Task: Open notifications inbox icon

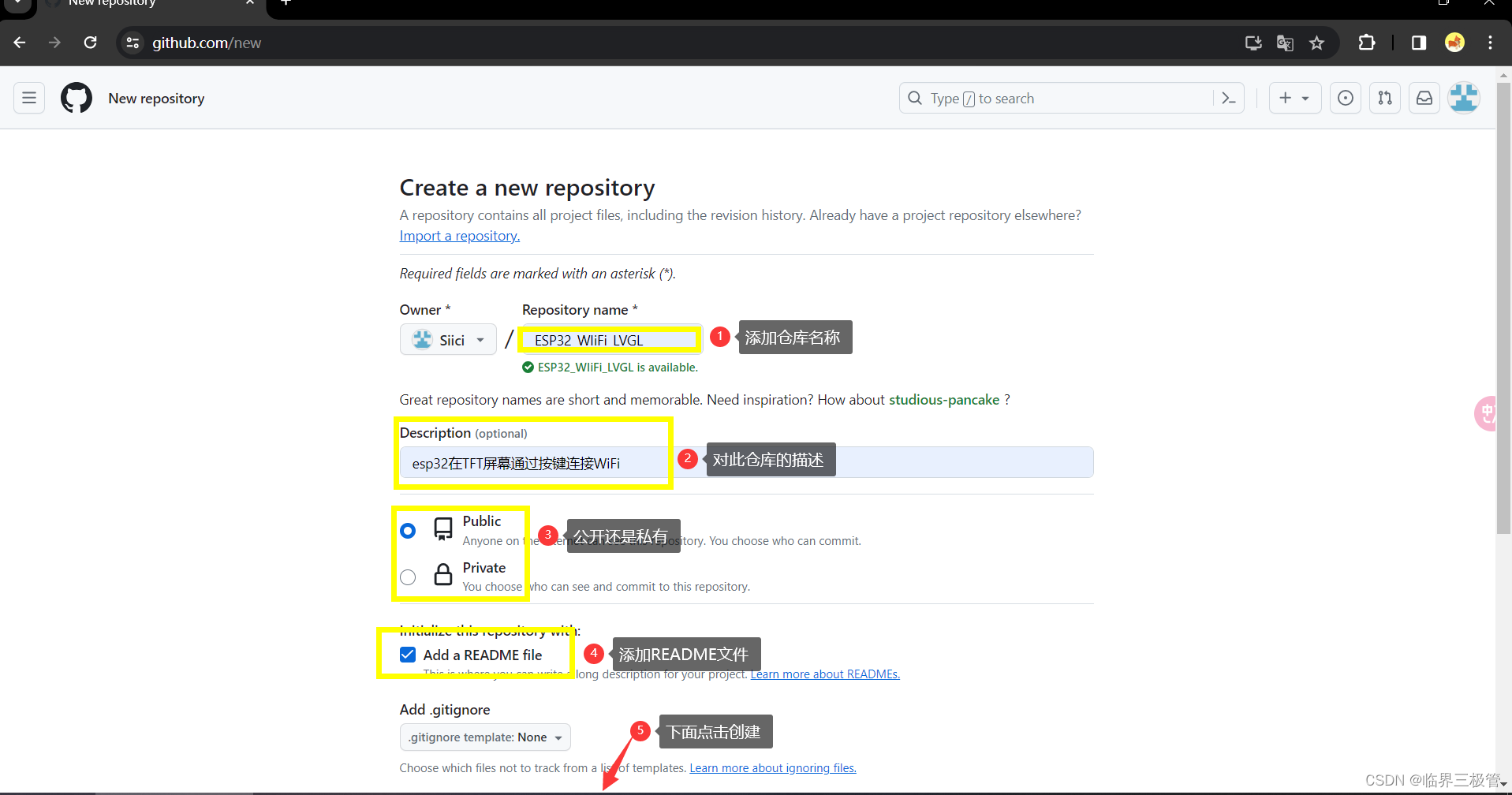Action: 1424,98
